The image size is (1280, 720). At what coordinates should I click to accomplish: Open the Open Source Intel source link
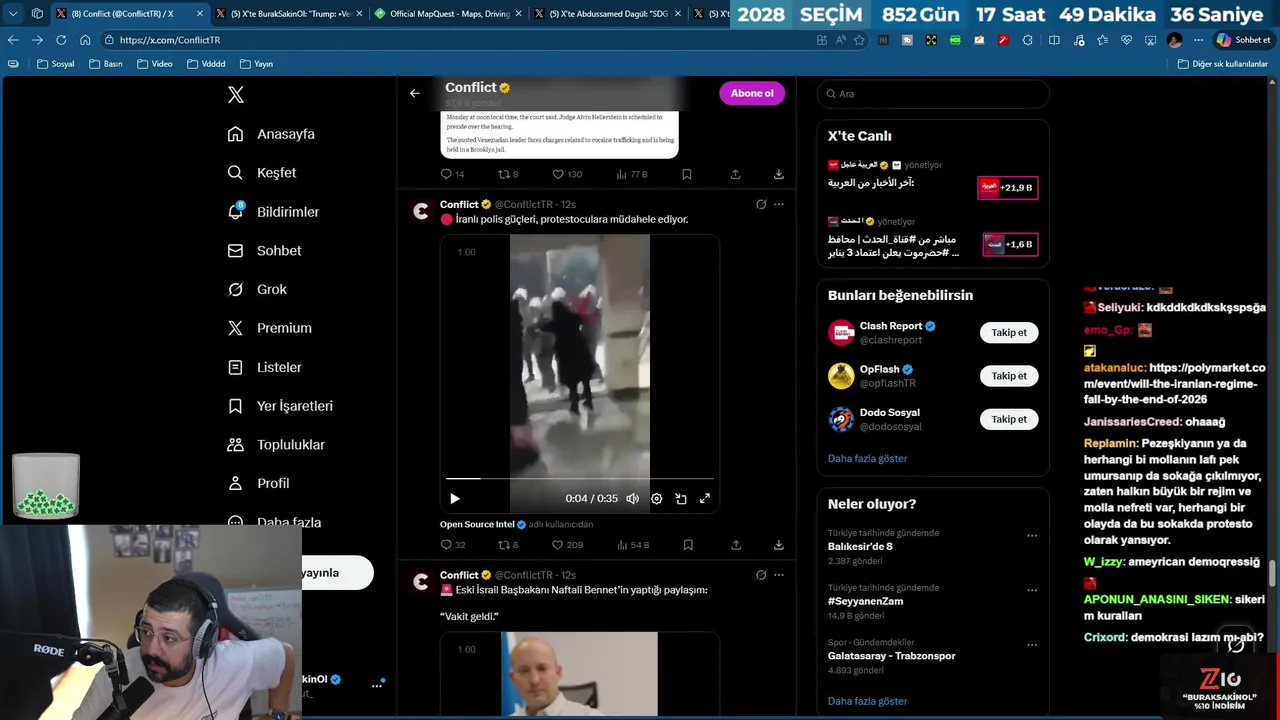[483, 524]
